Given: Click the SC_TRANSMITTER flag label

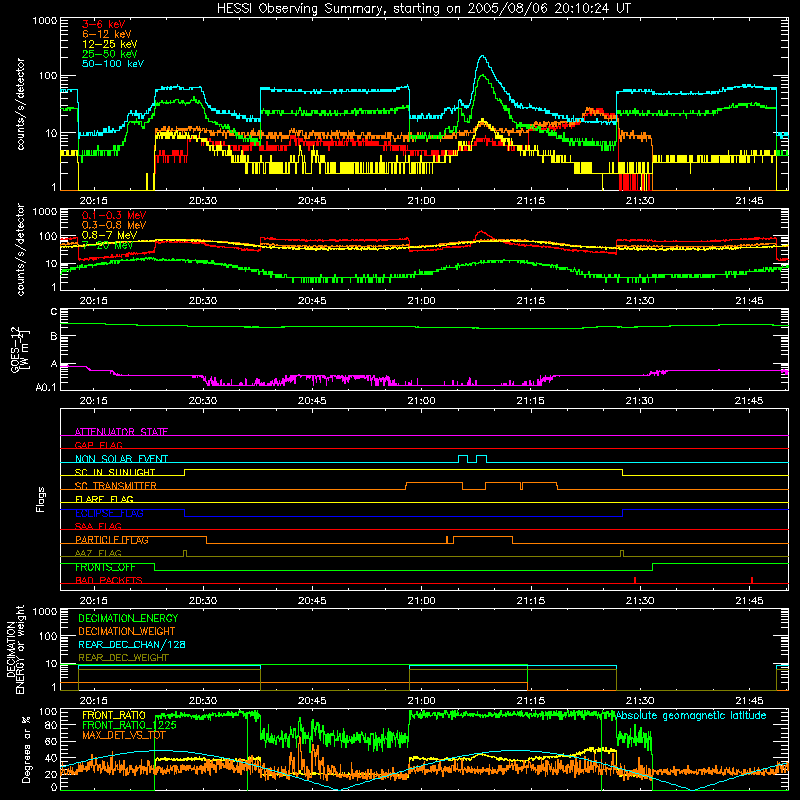Looking at the screenshot, I should pyautogui.click(x=115, y=486).
